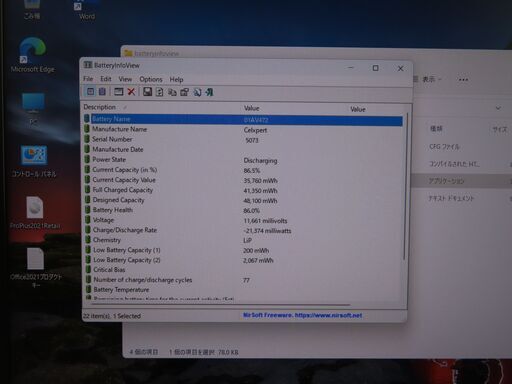The width and height of the screenshot is (512, 384).
Task: Select the PC desktop icon
Action: click(x=33, y=109)
